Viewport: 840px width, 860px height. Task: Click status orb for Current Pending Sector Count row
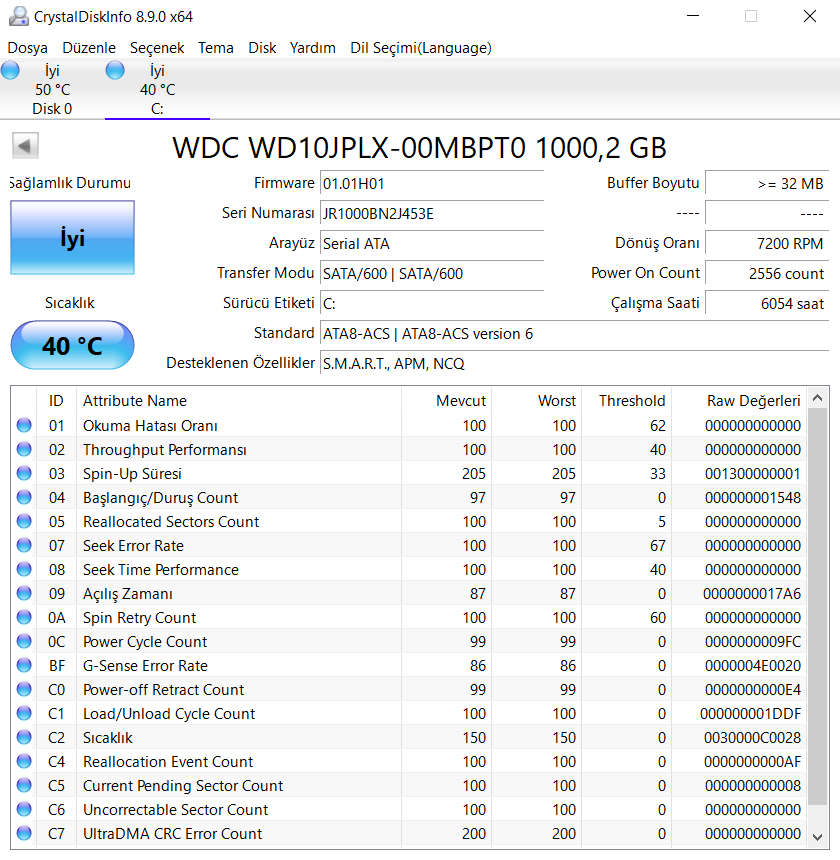[24, 785]
